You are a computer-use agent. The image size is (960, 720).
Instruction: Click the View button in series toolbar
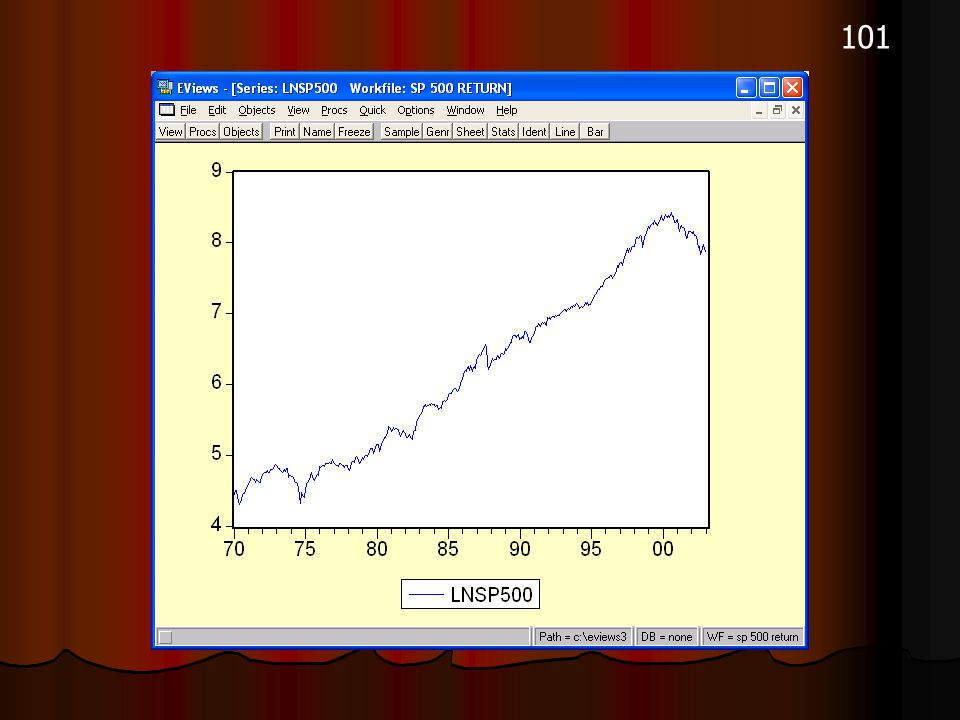point(170,132)
